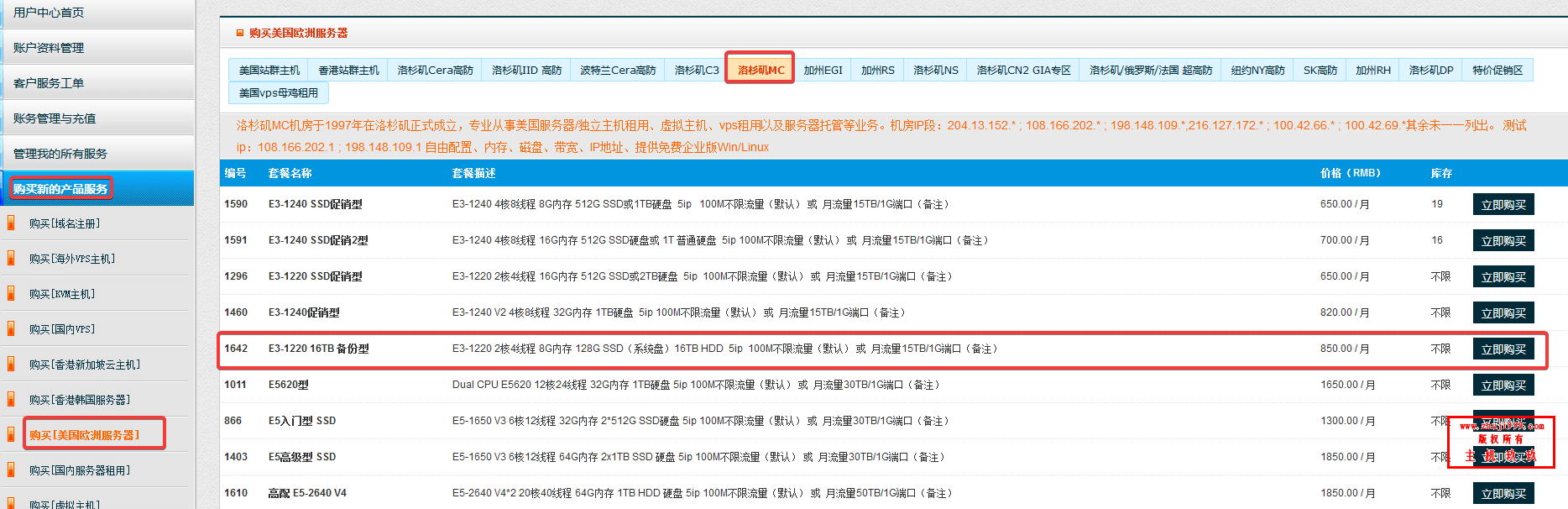Select 账务管理与充值 in the sidebar
The height and width of the screenshot is (509, 1568).
97,118
